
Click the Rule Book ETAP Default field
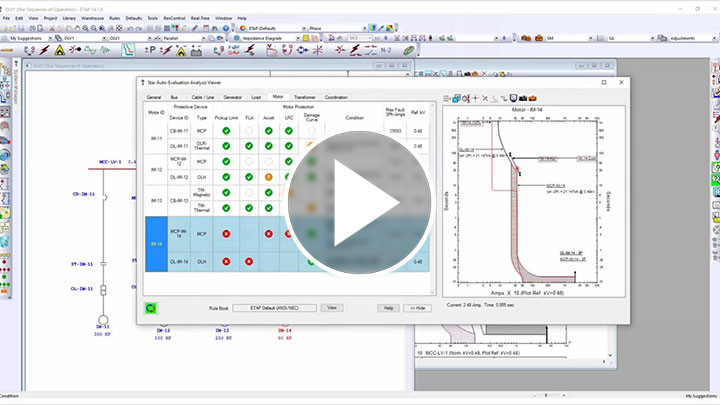point(274,308)
